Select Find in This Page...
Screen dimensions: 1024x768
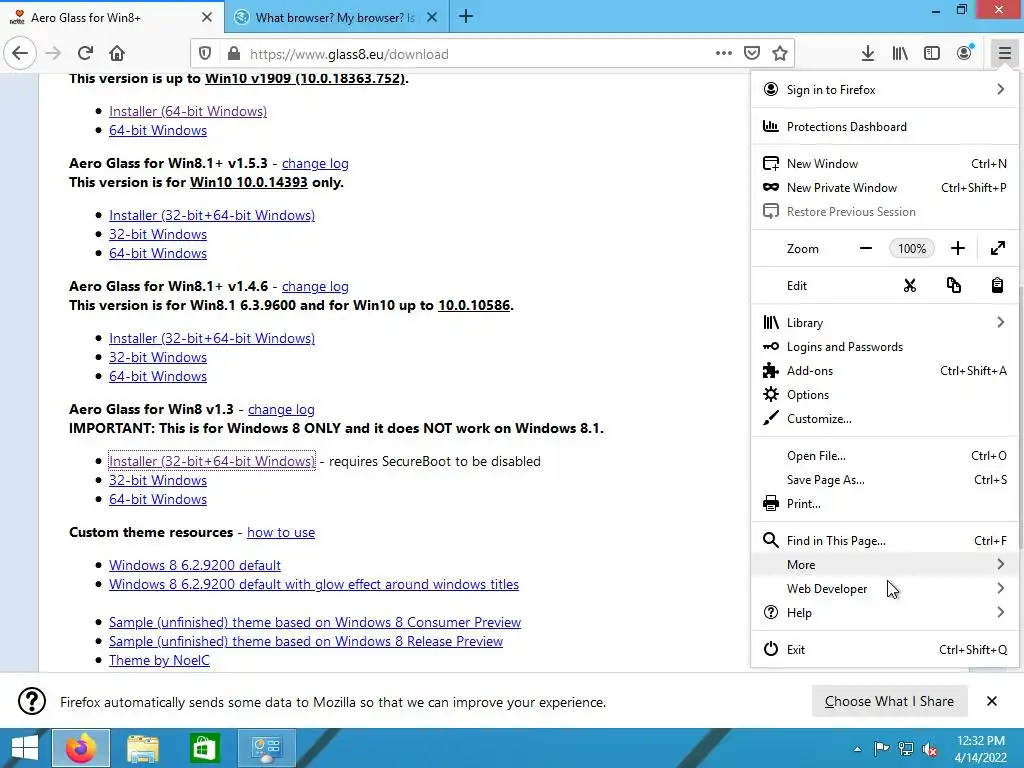[x=885, y=540]
